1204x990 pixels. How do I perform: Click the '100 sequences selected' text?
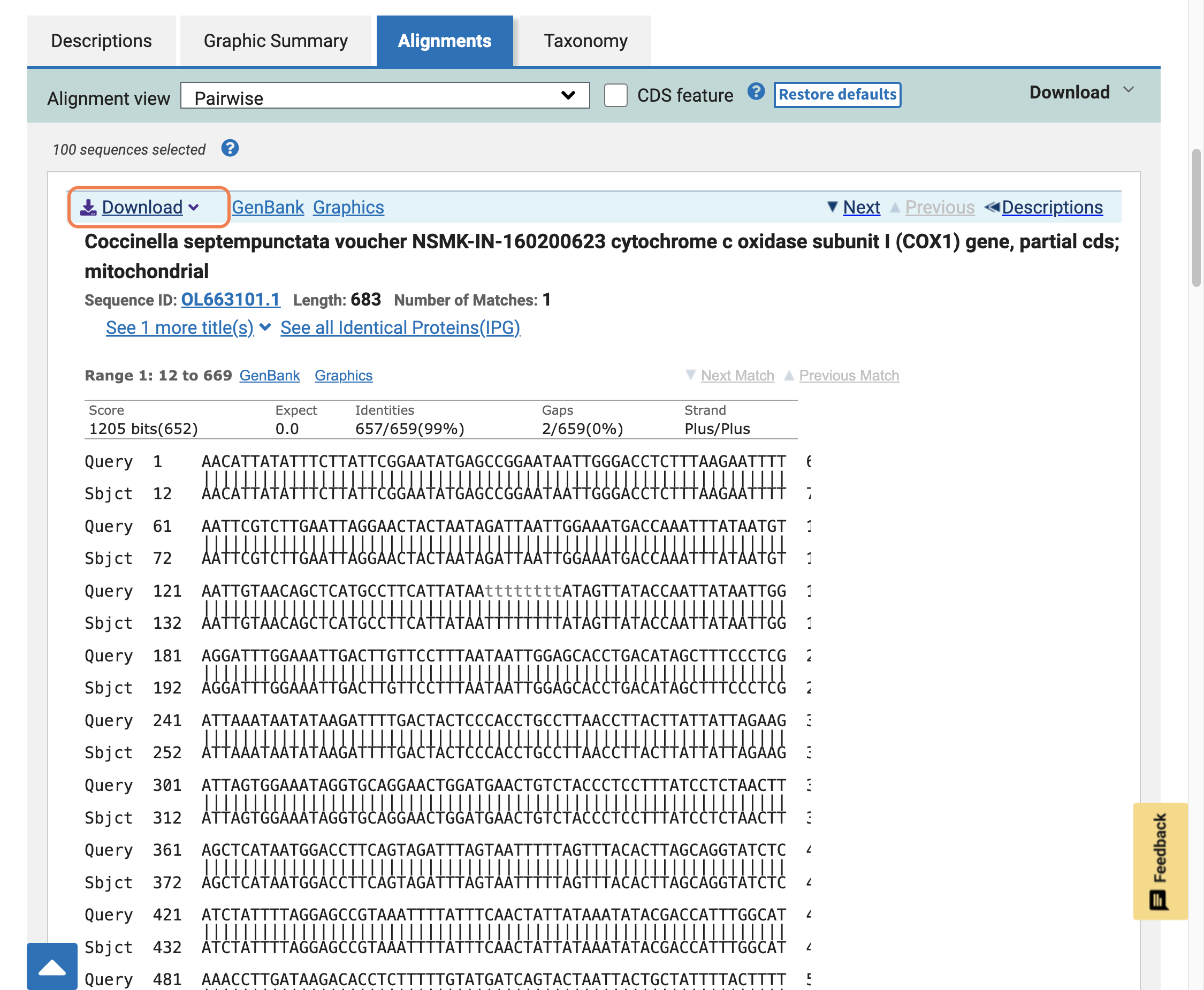(129, 149)
